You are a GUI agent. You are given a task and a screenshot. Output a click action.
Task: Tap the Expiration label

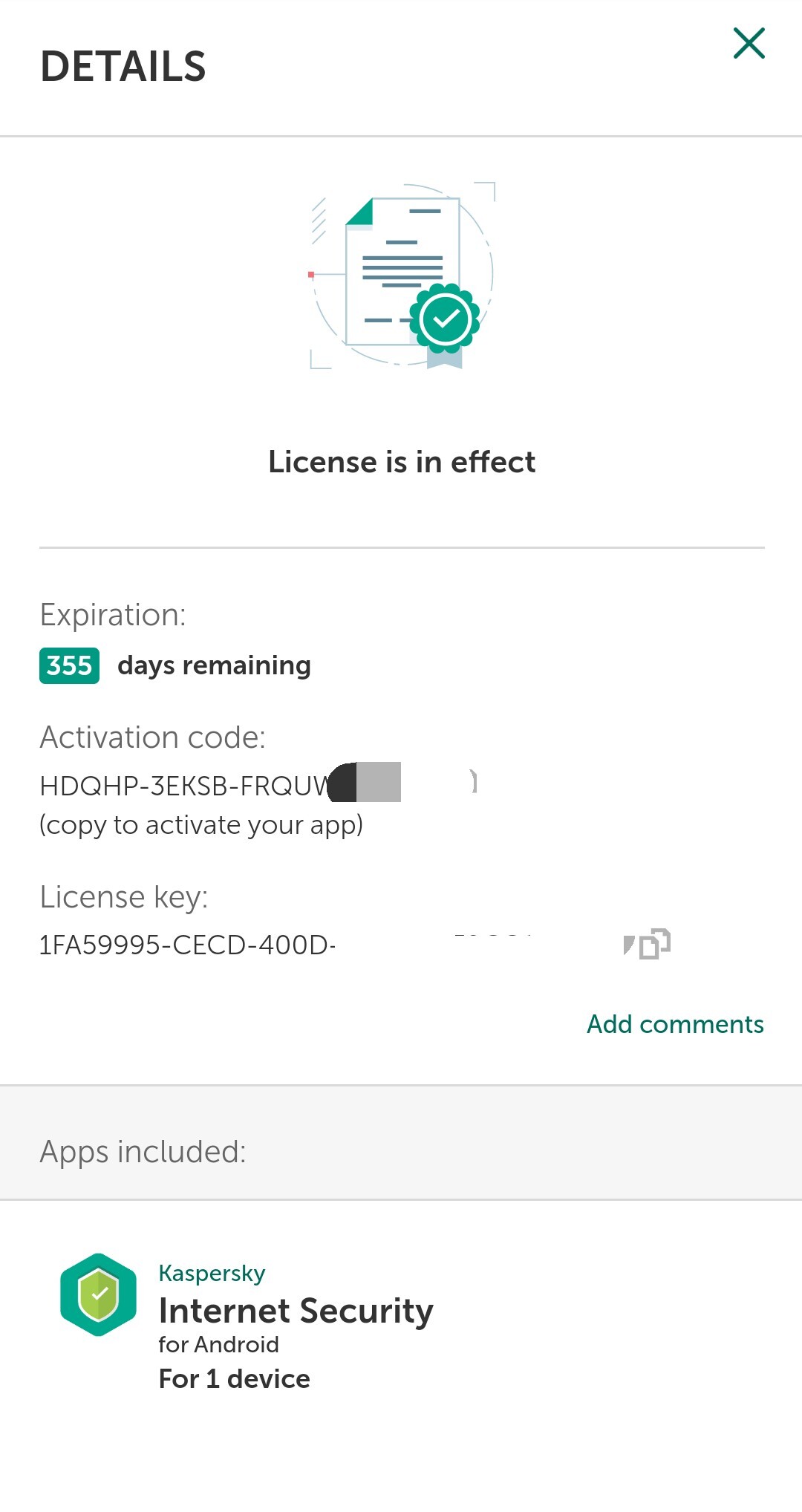click(113, 616)
